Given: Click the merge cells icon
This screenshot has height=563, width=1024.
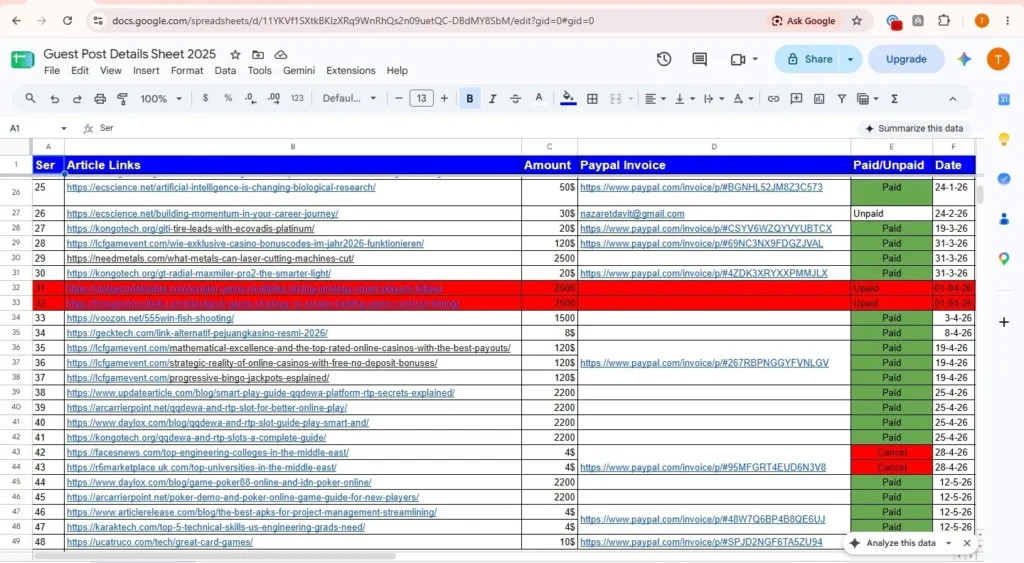Looking at the screenshot, I should [x=615, y=99].
